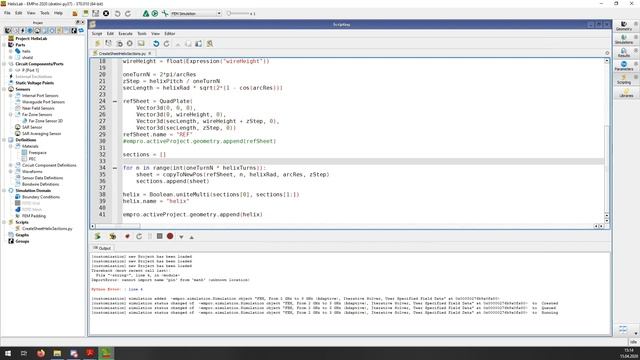Open the Results panel from right sidebar

tap(624, 53)
